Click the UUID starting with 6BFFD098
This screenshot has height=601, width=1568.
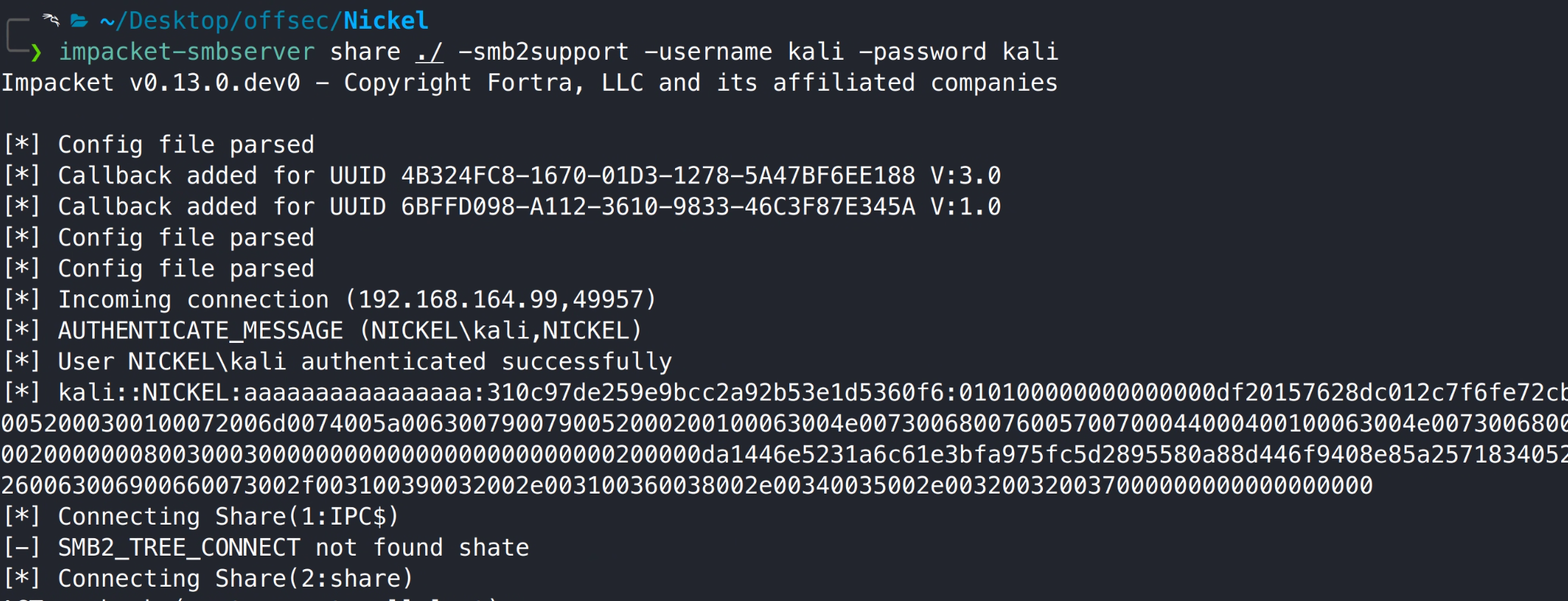click(x=657, y=207)
